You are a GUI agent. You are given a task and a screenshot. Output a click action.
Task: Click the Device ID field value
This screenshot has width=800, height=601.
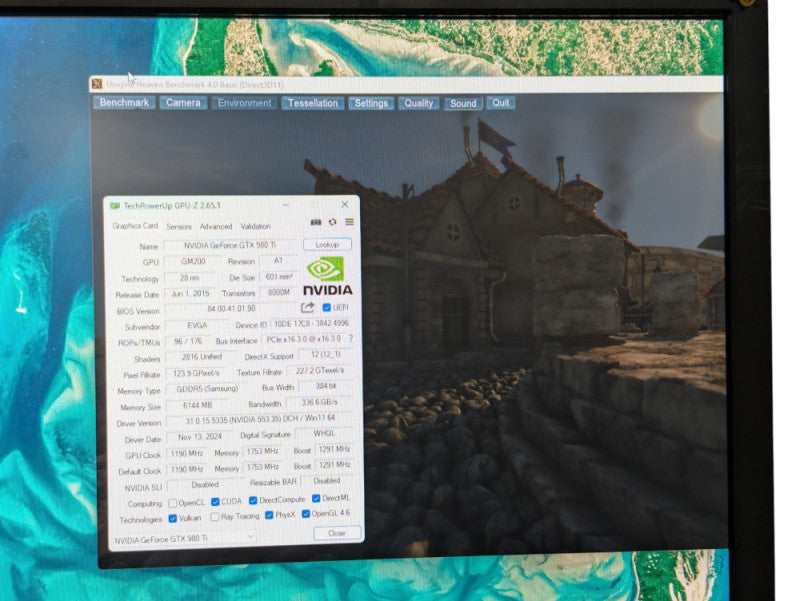pos(311,323)
